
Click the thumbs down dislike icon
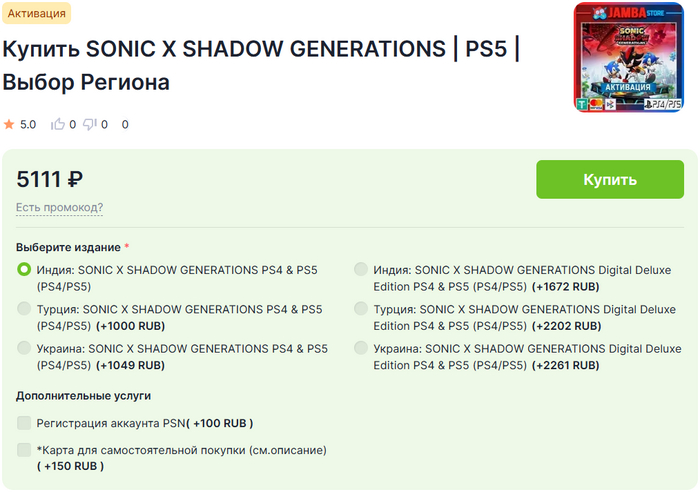click(x=90, y=125)
